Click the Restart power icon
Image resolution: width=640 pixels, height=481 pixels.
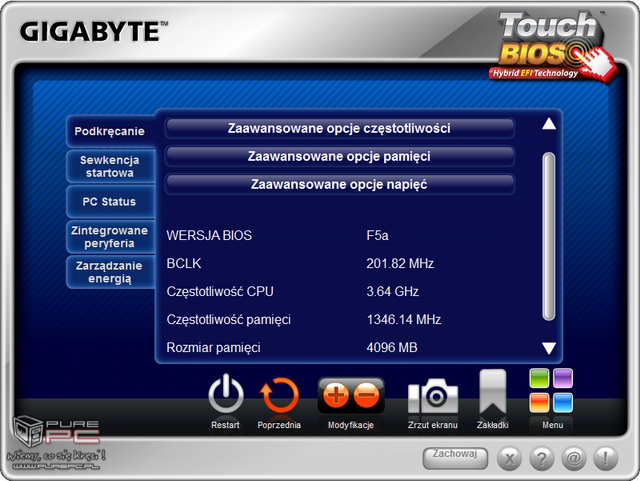226,394
